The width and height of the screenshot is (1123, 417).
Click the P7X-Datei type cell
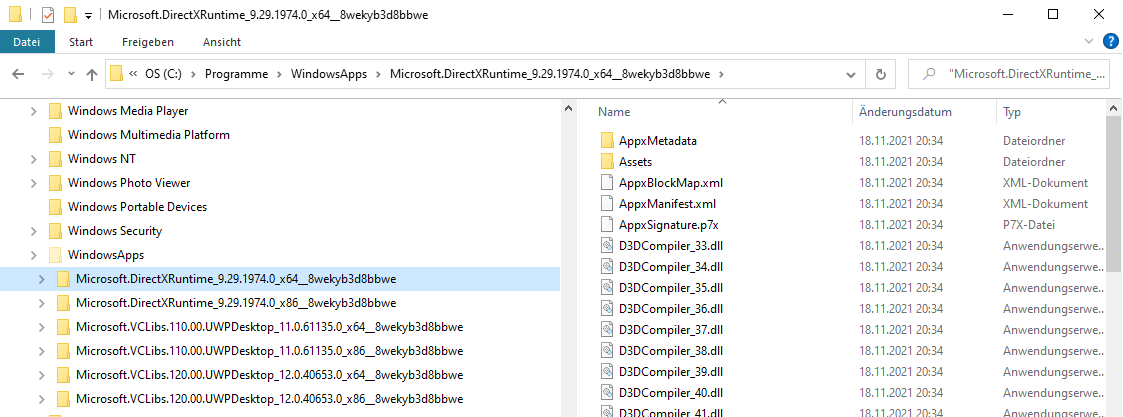coord(1028,224)
